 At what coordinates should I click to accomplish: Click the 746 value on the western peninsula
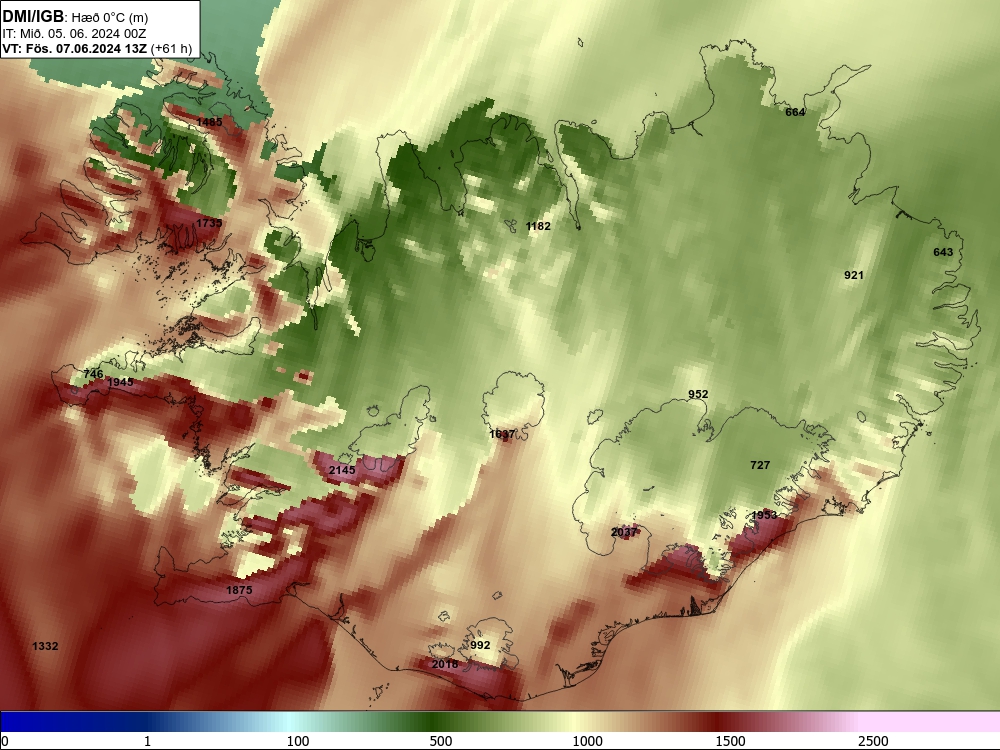[x=93, y=374]
